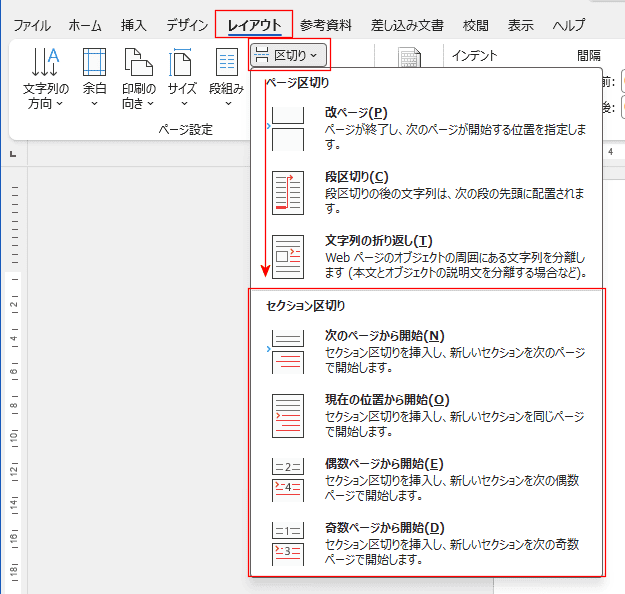Switch to the レイアウト ribbon tab
The width and height of the screenshot is (625, 594).
pos(254,25)
